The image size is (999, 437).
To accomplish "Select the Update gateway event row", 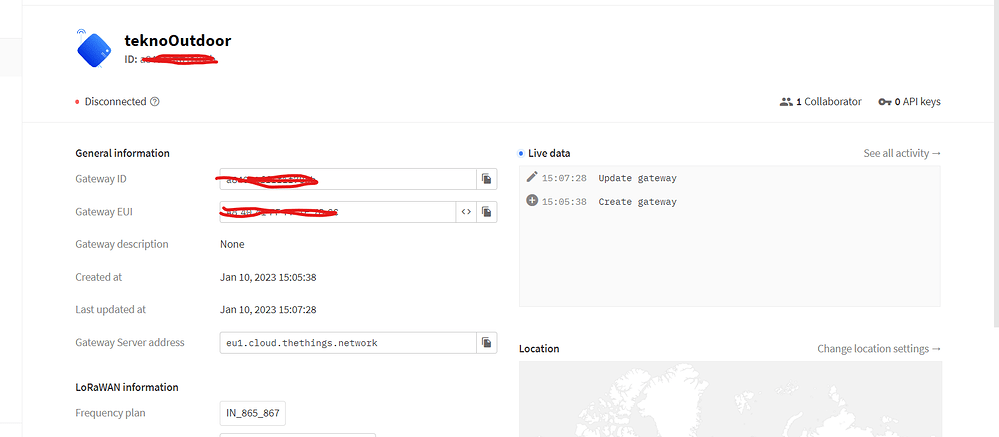I will 729,178.
